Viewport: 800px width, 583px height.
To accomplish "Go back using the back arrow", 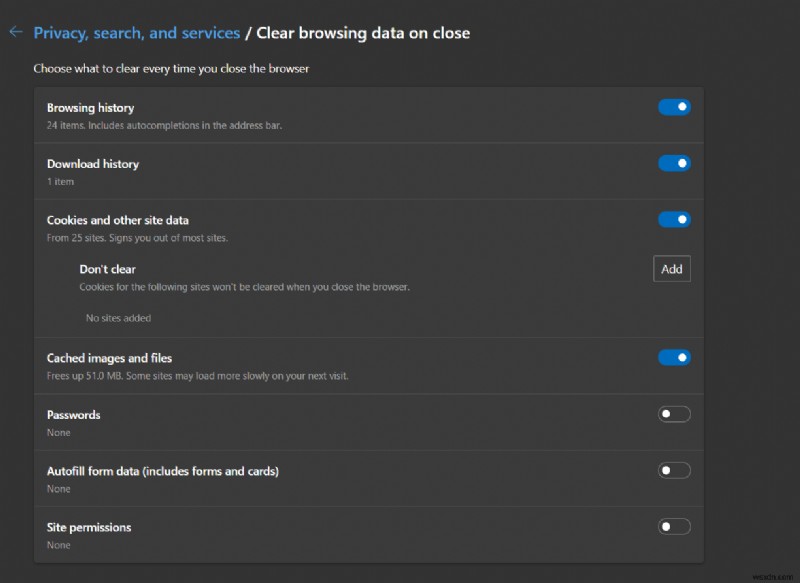I will click(16, 32).
